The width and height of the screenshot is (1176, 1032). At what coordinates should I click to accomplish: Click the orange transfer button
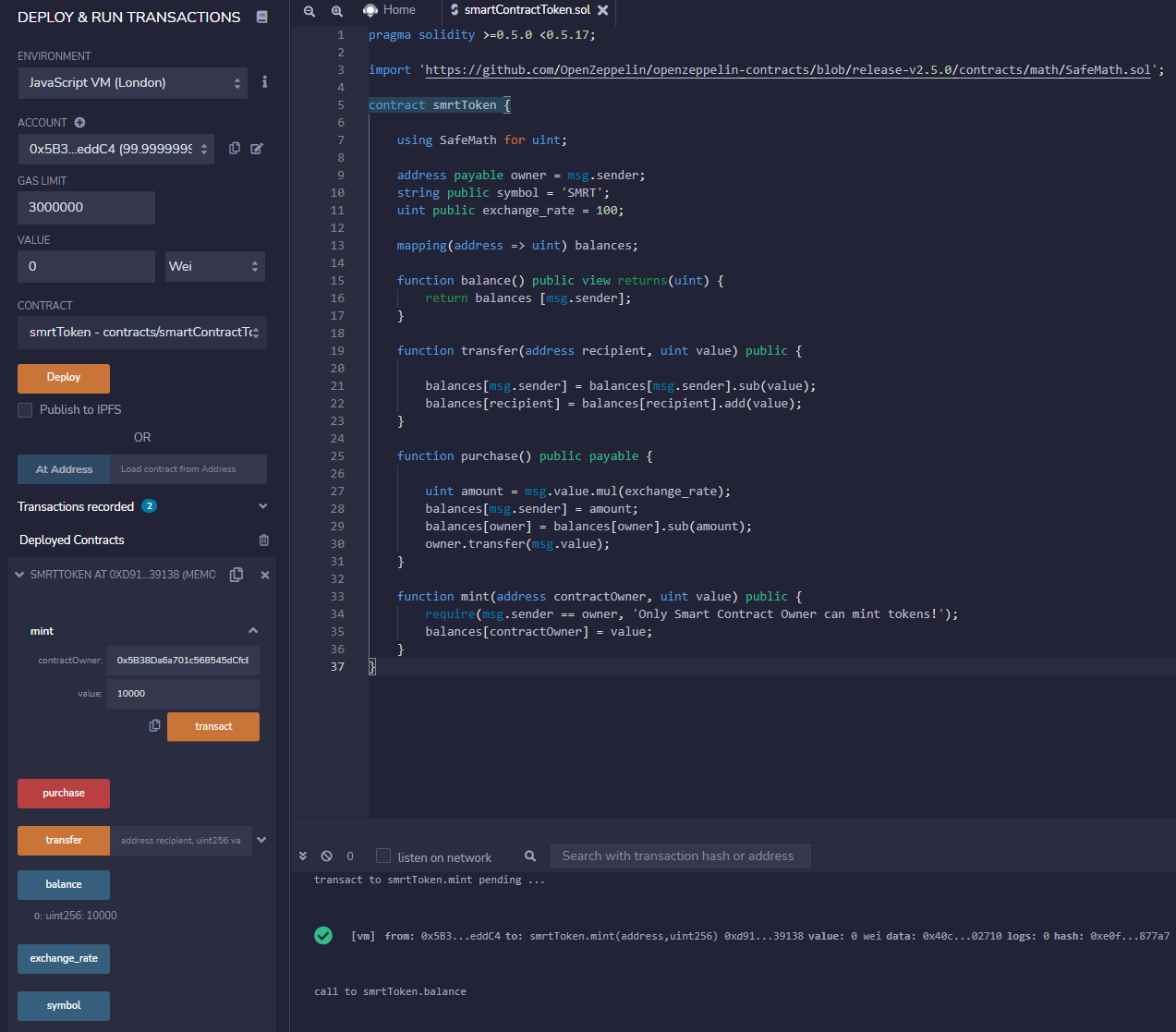(64, 841)
